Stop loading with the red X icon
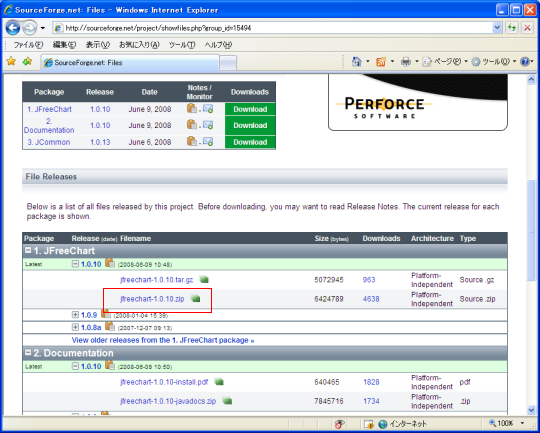The image size is (540, 433). click(x=527, y=28)
